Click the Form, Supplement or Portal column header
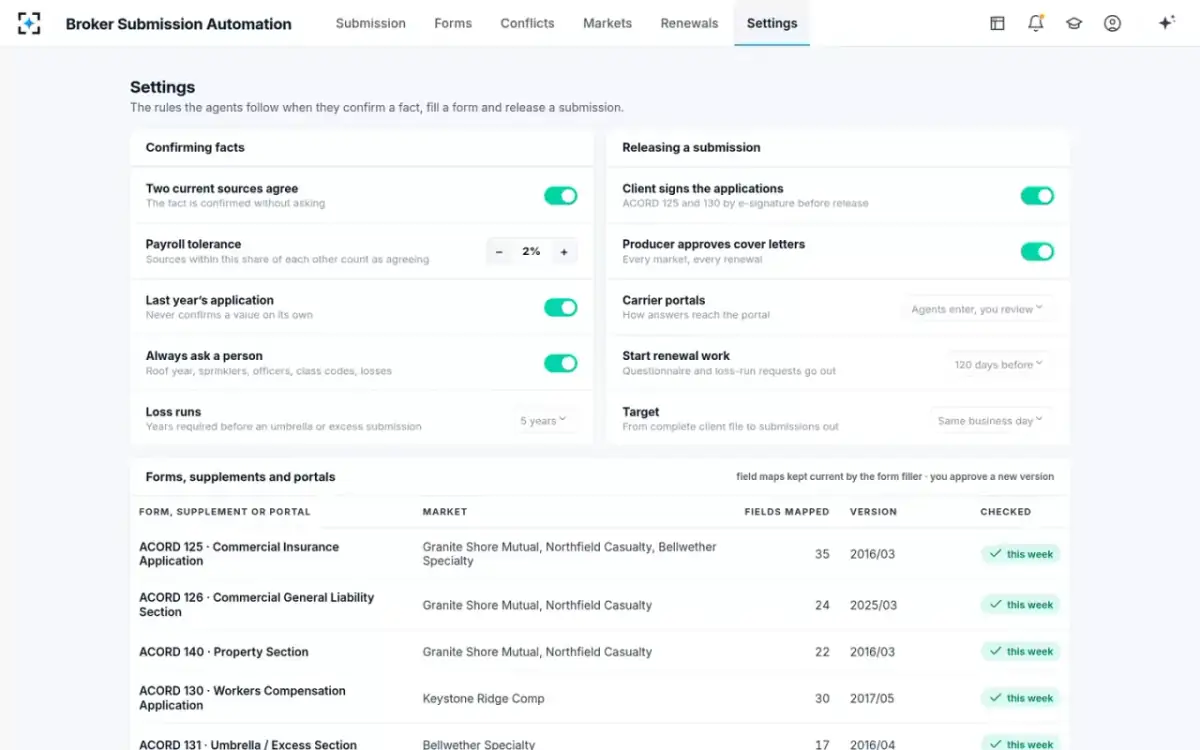 225,511
